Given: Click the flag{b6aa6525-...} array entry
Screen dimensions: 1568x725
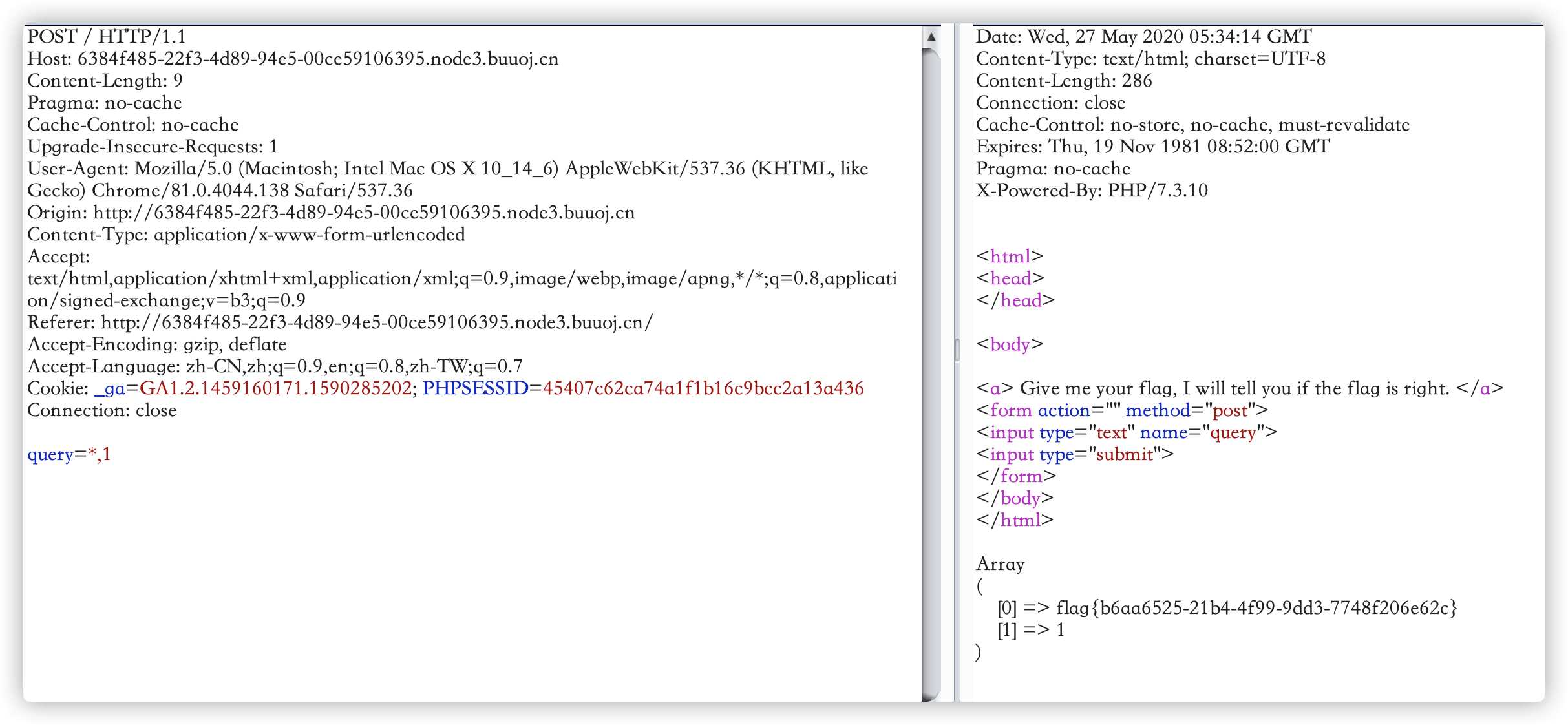Looking at the screenshot, I should coord(1227,608).
